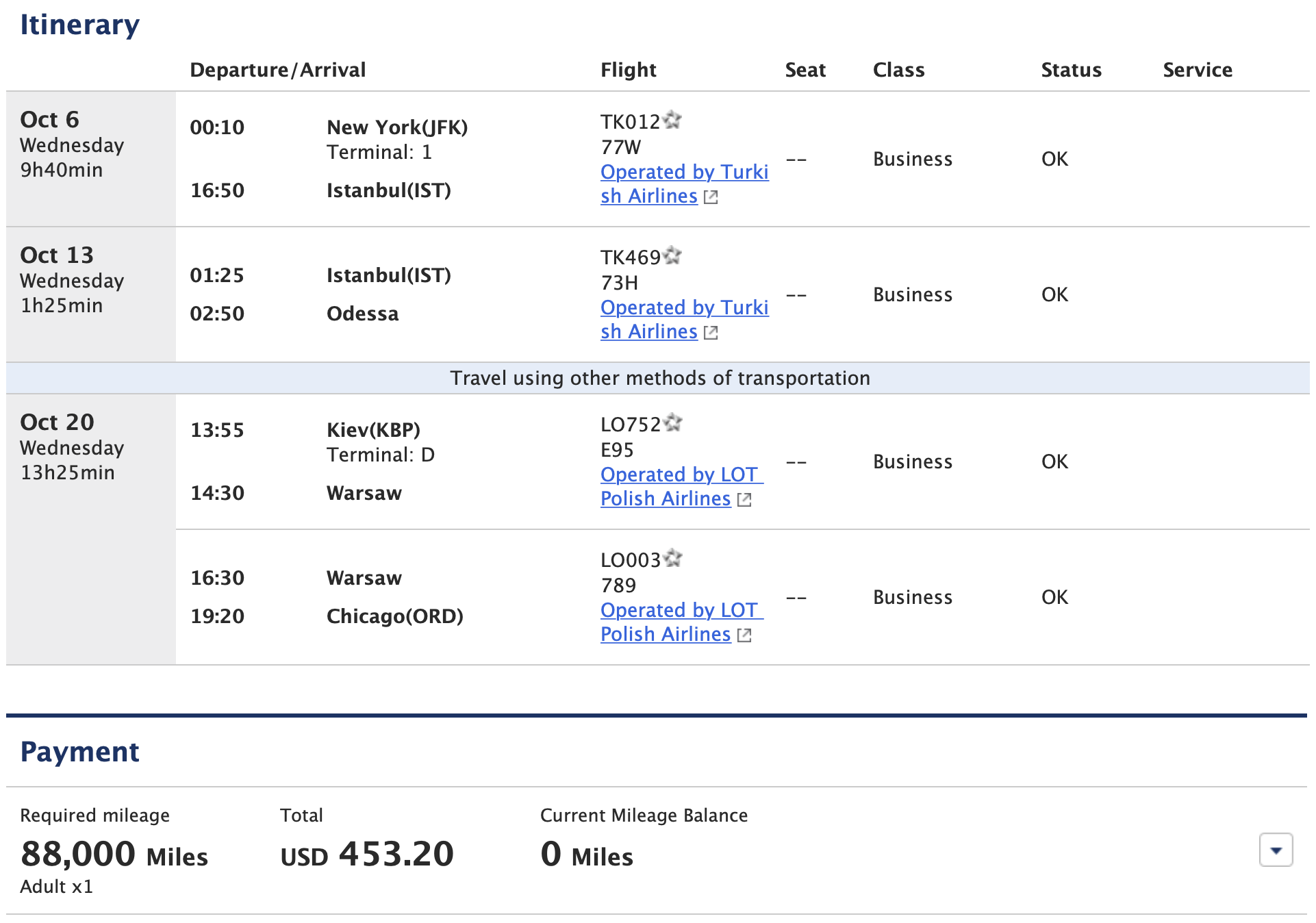Click the 88,000 Miles required mileage value
Image resolution: width=1316 pixels, height=923 pixels.
[x=114, y=855]
